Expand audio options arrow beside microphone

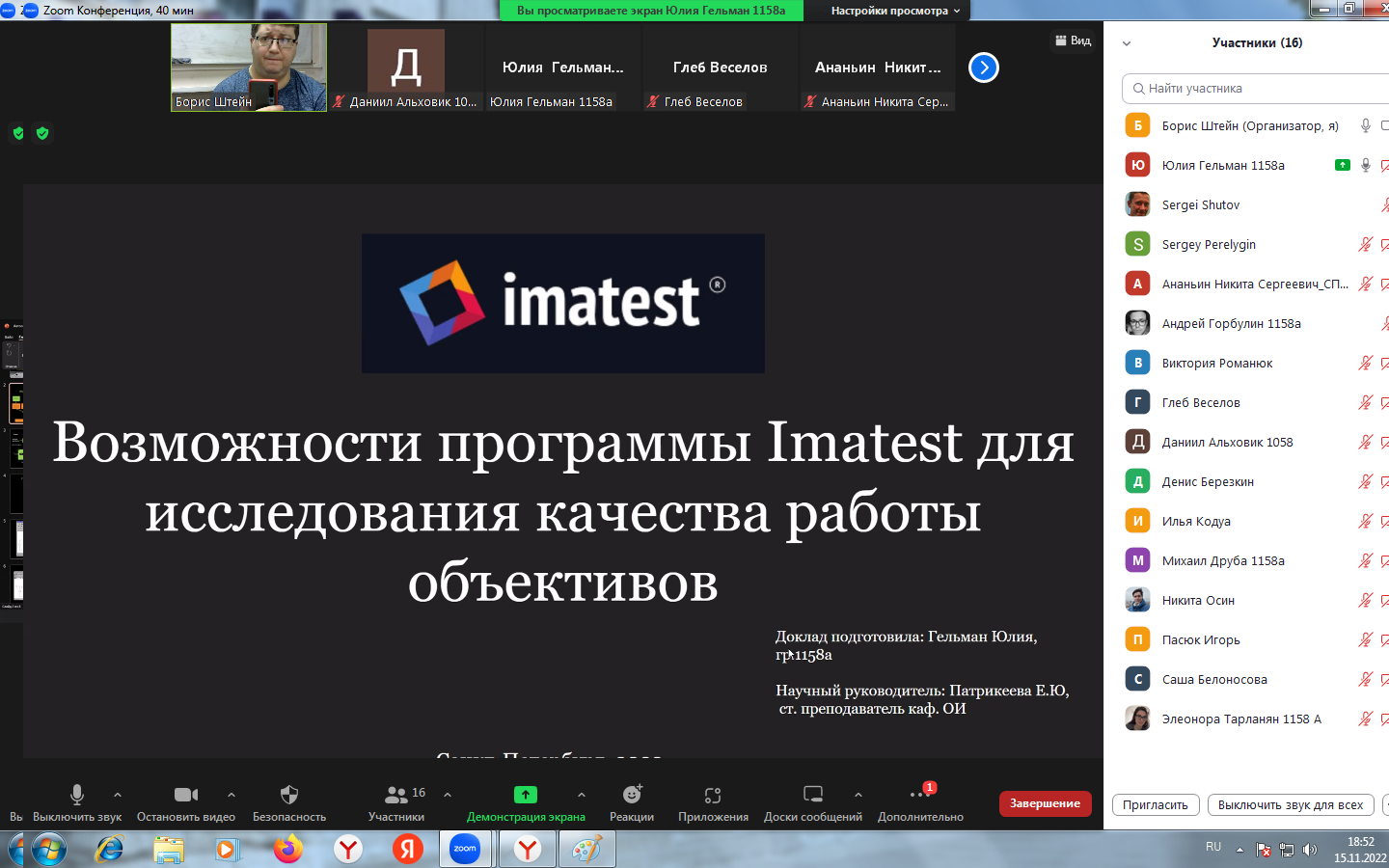[x=118, y=795]
